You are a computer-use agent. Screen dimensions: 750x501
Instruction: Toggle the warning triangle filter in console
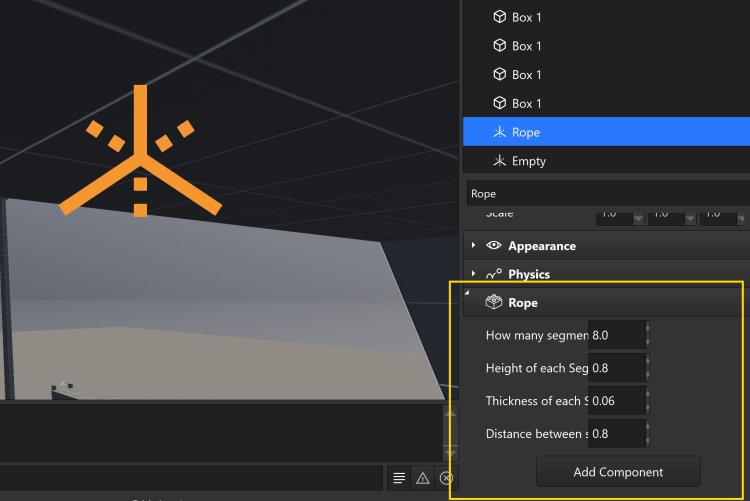[x=422, y=478]
